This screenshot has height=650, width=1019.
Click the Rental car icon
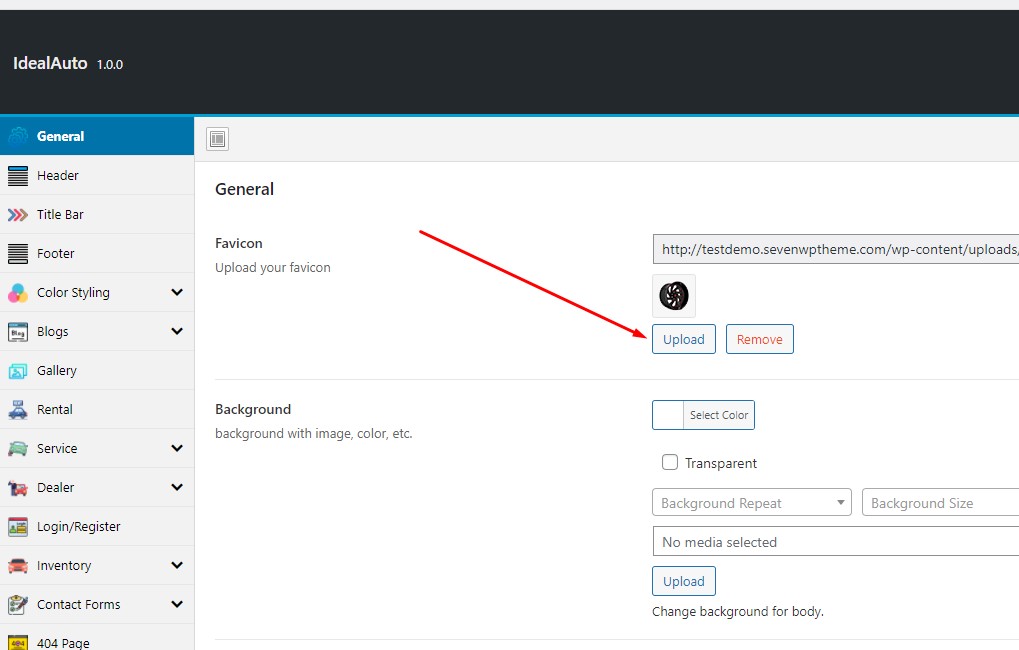pos(18,410)
